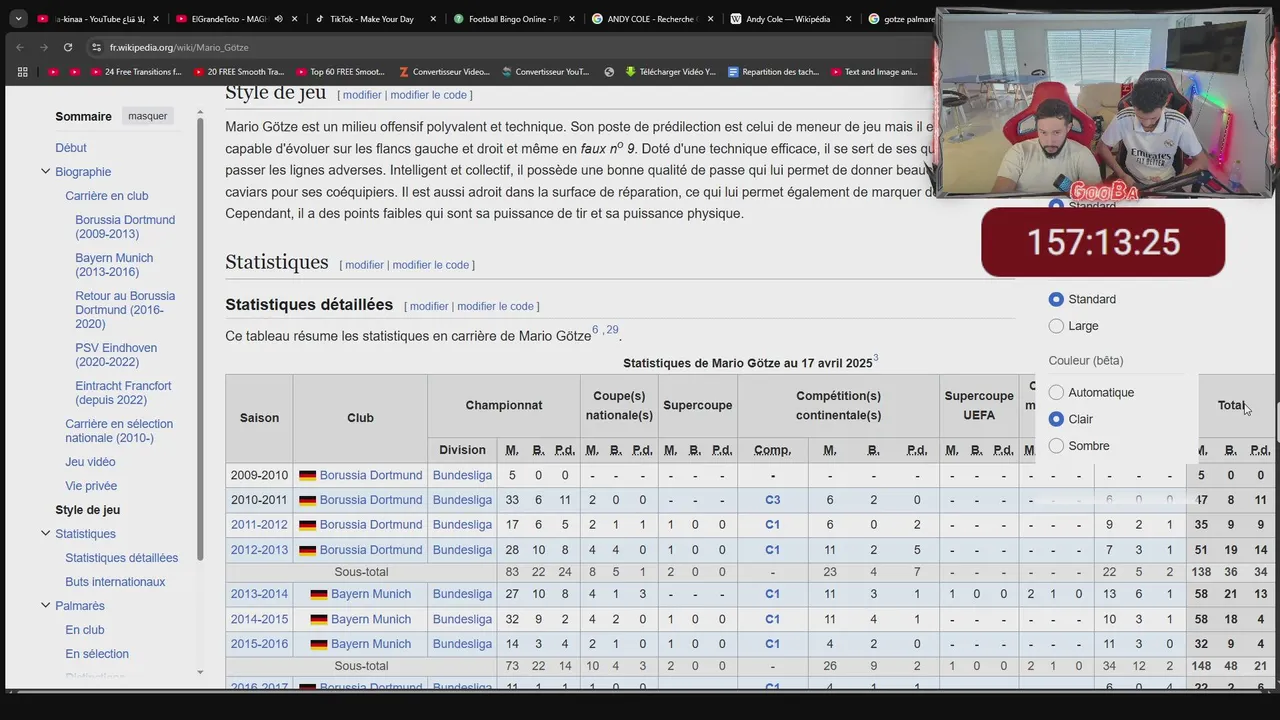Click modifier link next to Style de jeu
The width and height of the screenshot is (1280, 720).
(362, 95)
